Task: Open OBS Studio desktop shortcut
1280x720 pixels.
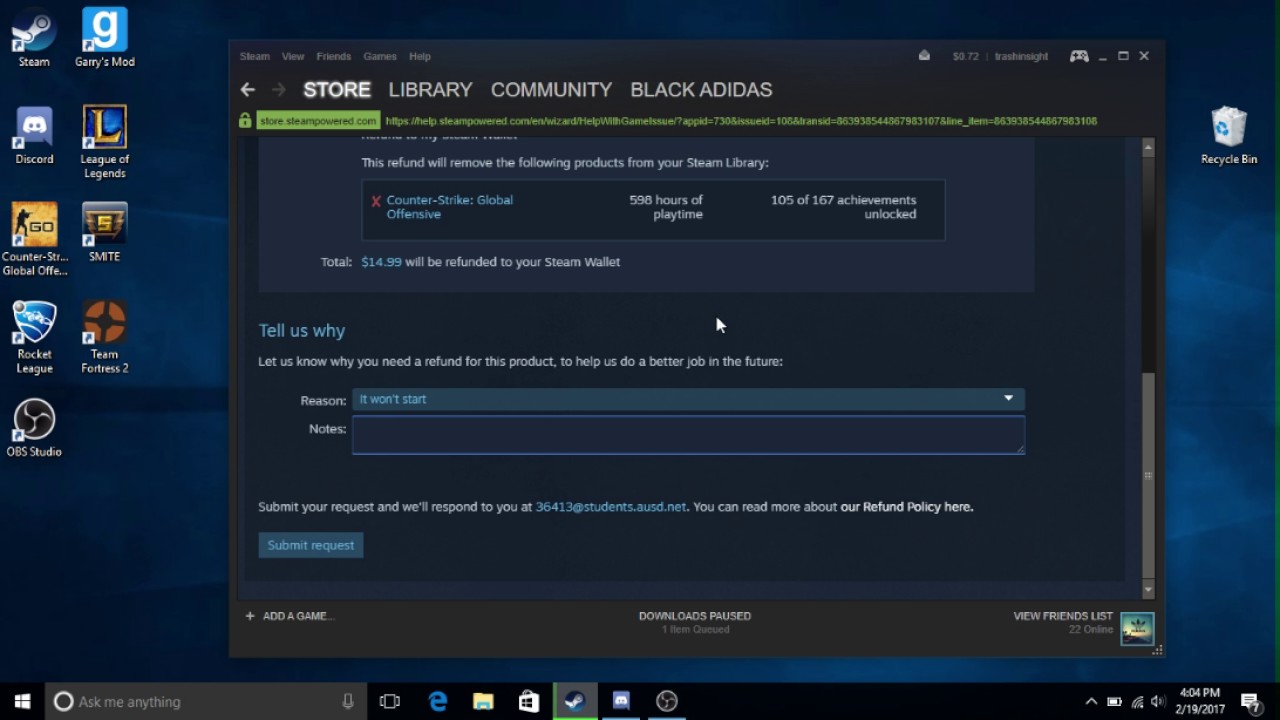Action: 34,429
